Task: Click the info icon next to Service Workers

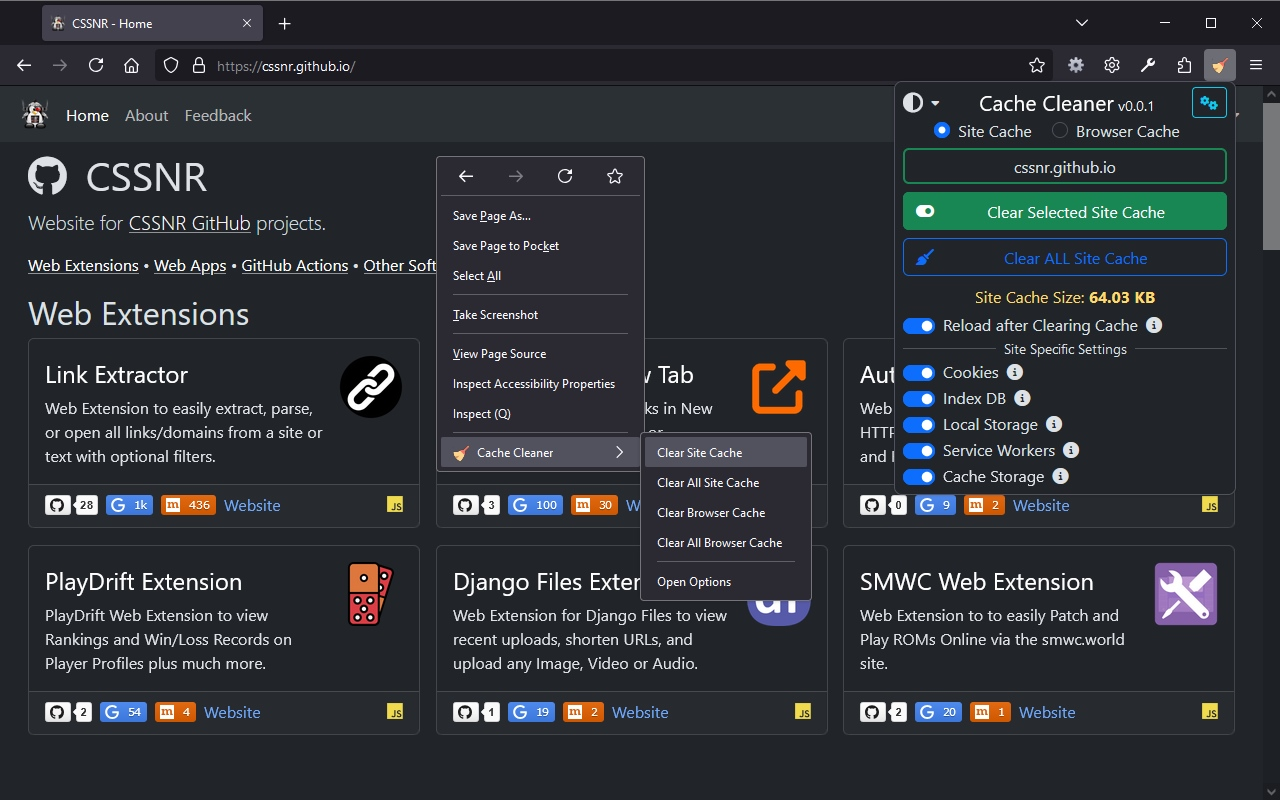Action: pyautogui.click(x=1071, y=450)
